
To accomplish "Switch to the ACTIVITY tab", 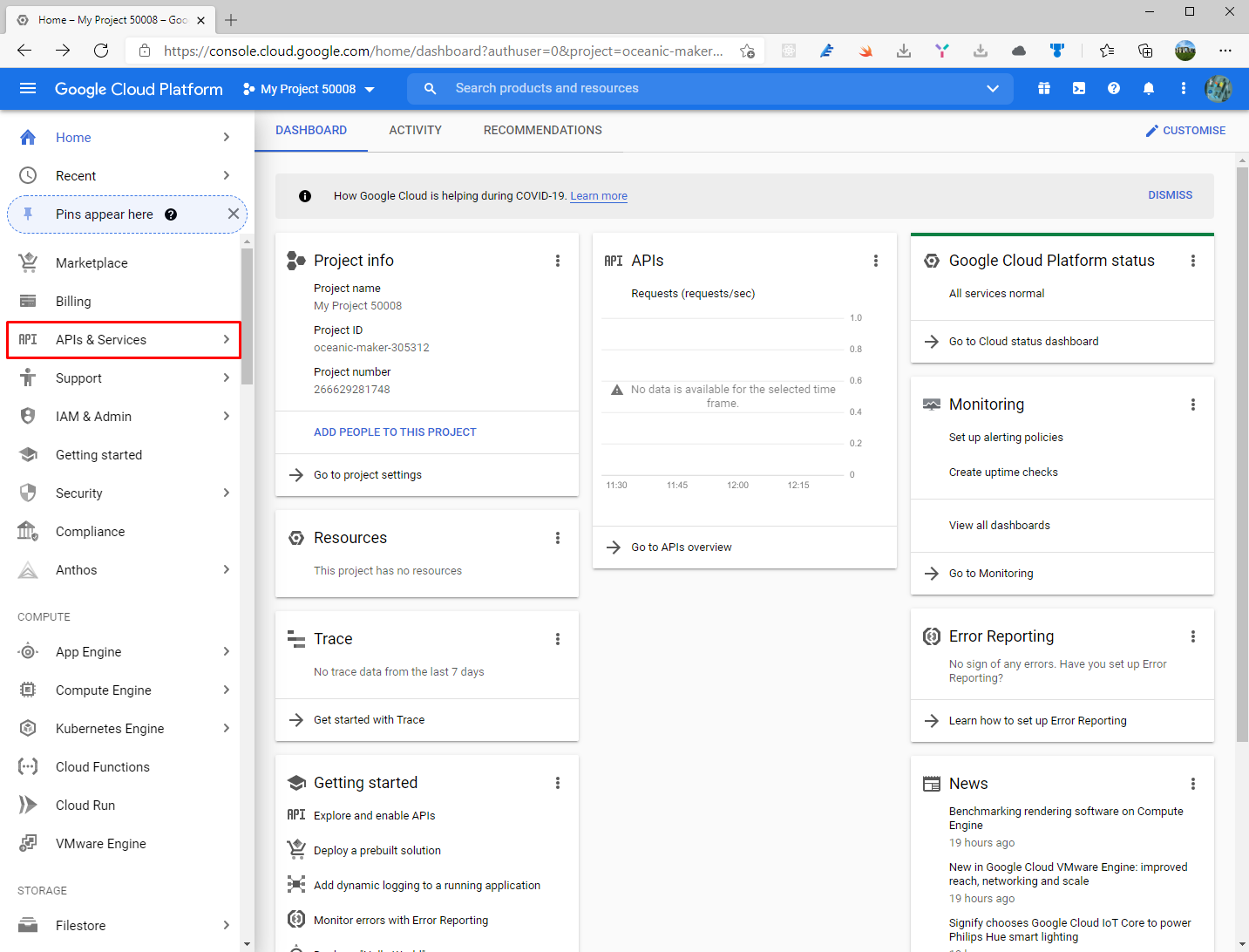I will 415,130.
